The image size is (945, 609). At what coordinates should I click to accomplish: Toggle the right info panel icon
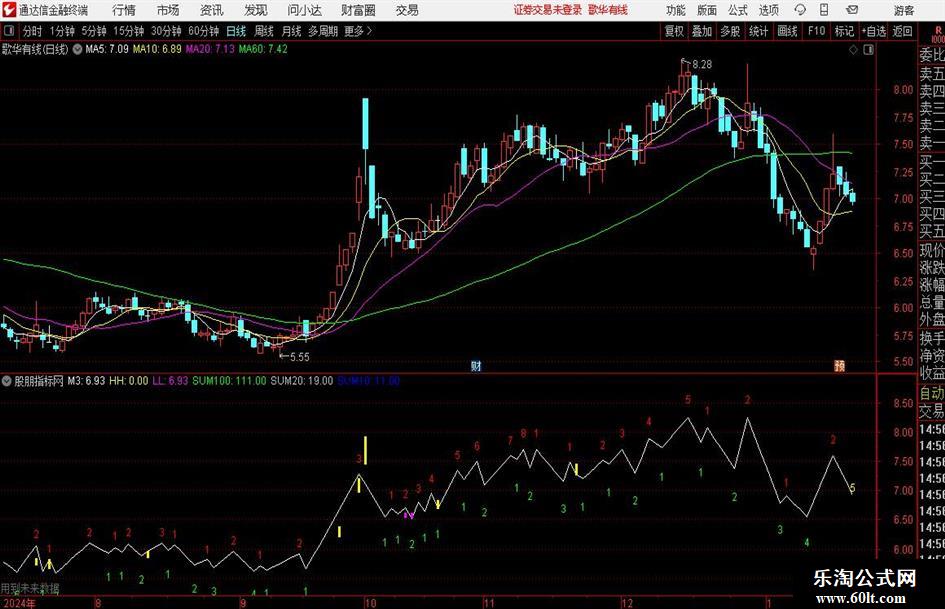tap(868, 50)
